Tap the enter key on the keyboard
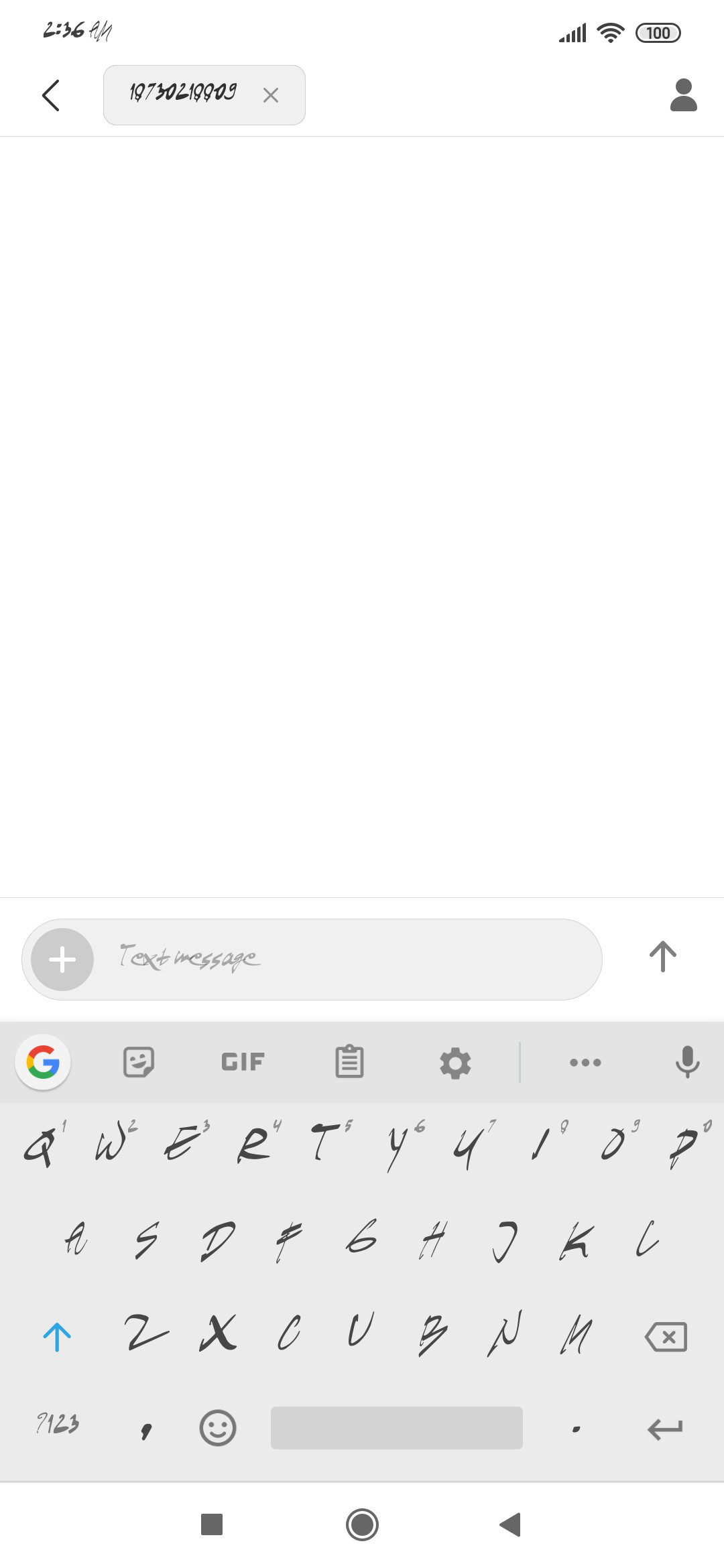Viewport: 724px width, 1568px height. [665, 1429]
